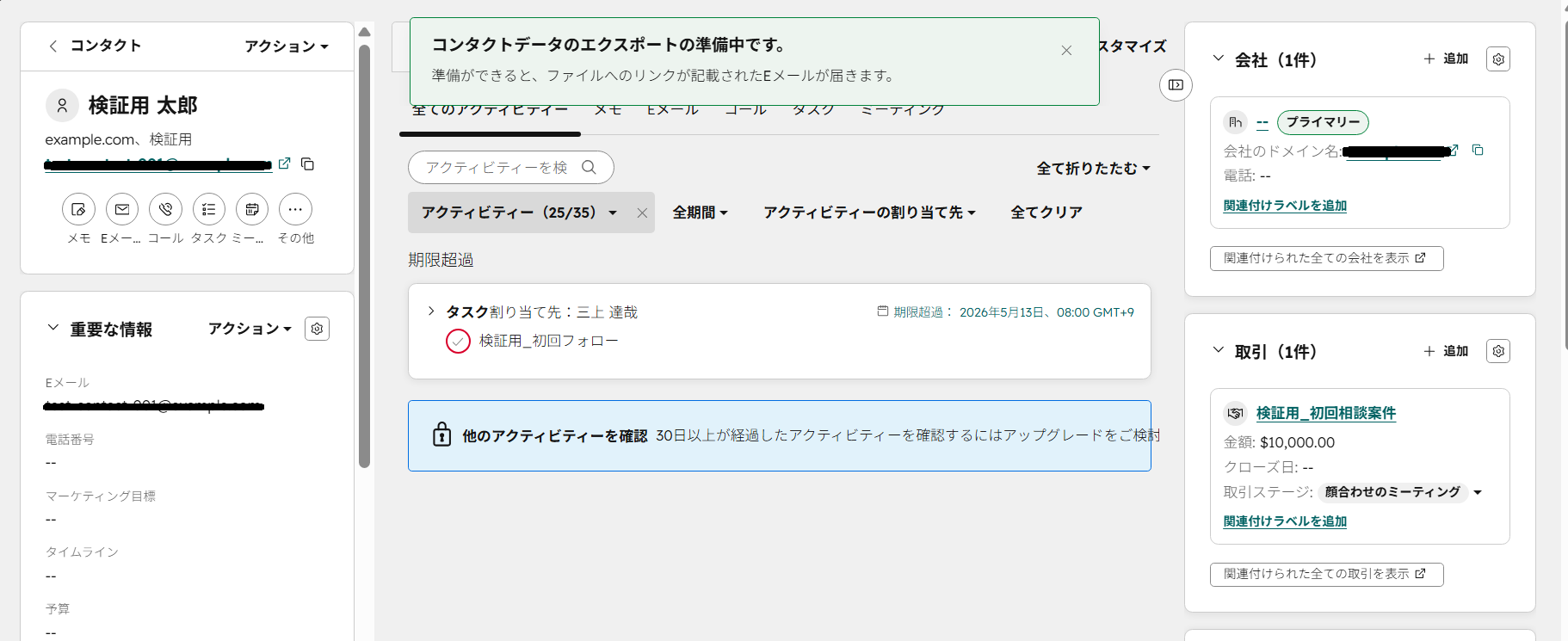
Task: Click 関連付けラベルを追加 in the company card
Action: [1285, 206]
